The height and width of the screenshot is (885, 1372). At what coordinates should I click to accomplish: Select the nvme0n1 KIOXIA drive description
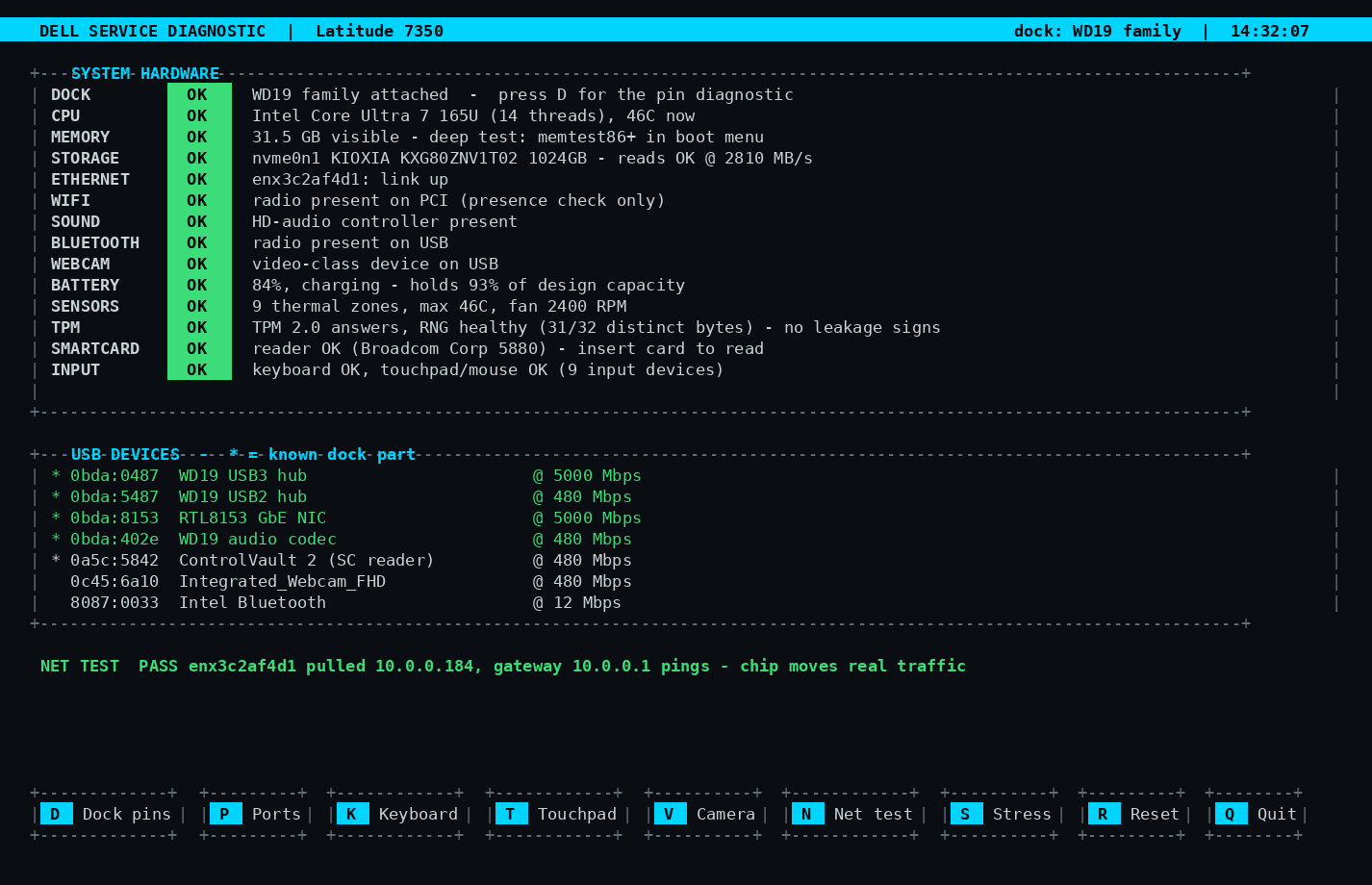click(533, 158)
